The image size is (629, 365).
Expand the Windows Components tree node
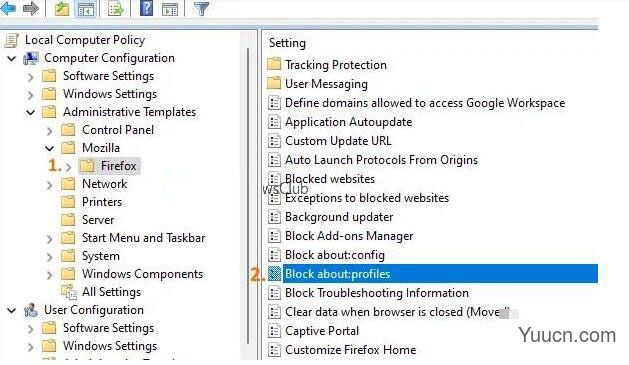[49, 275]
